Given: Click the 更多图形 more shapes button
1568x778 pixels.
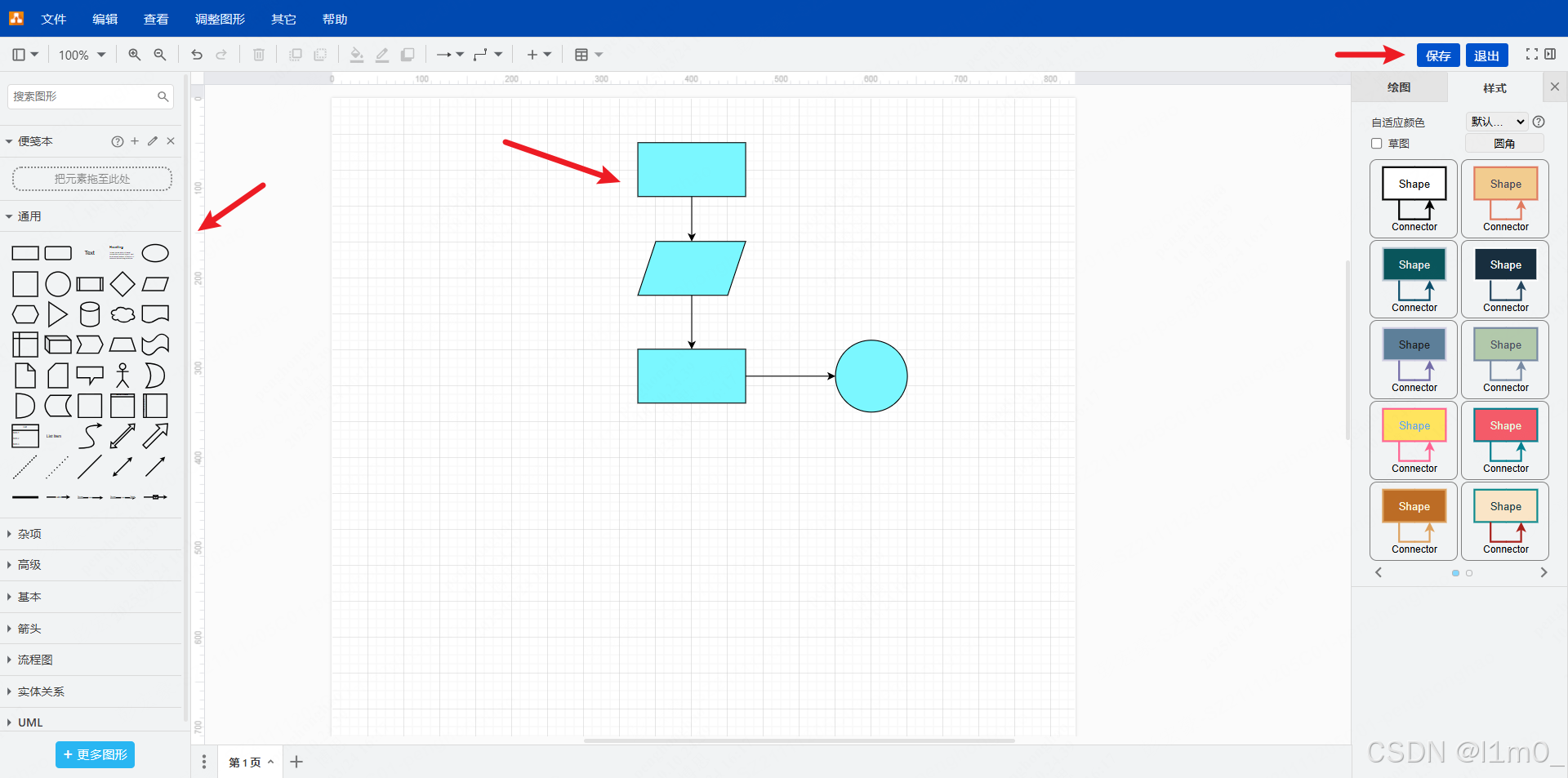Looking at the screenshot, I should click(95, 754).
